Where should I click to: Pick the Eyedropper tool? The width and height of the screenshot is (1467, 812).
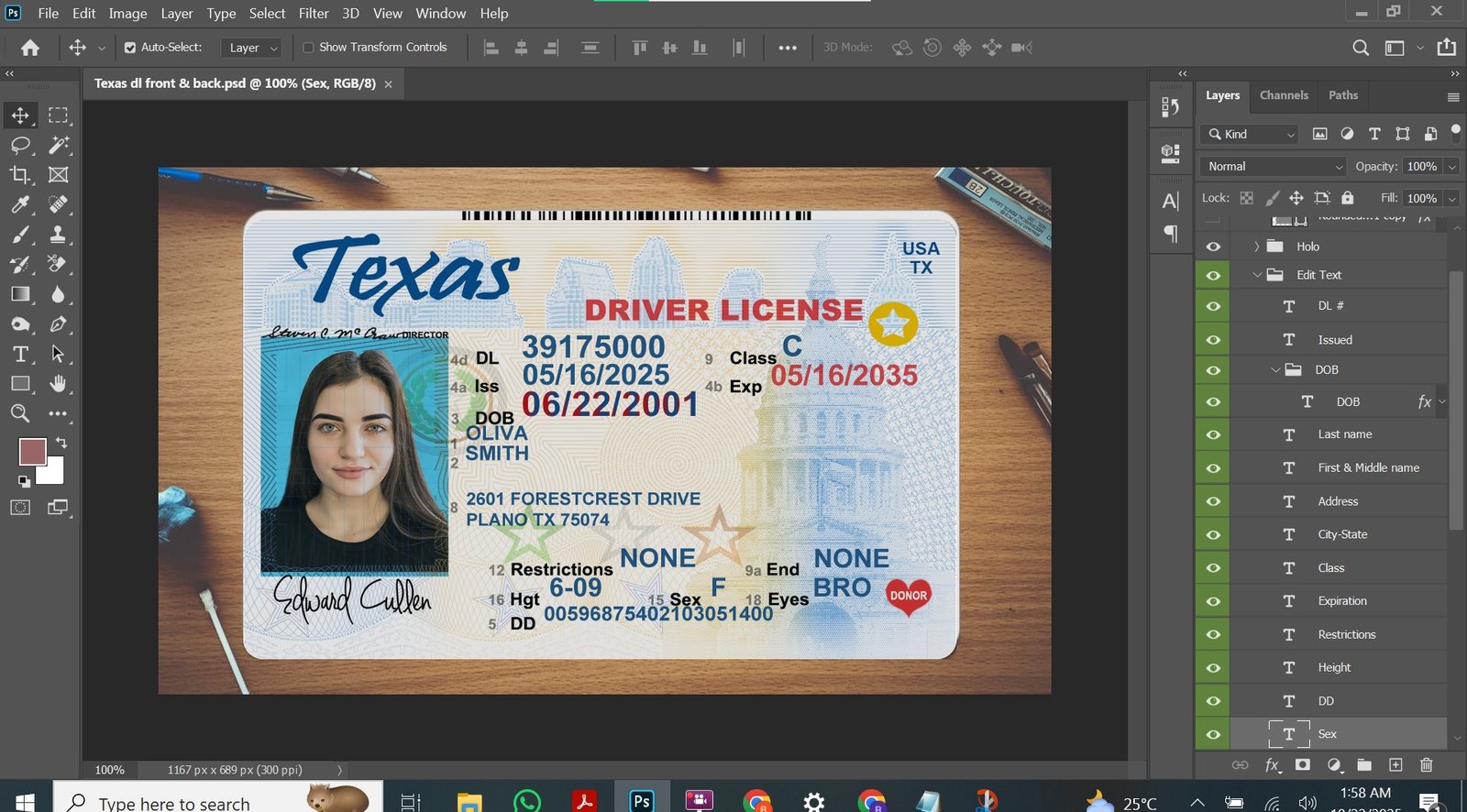[x=20, y=204]
